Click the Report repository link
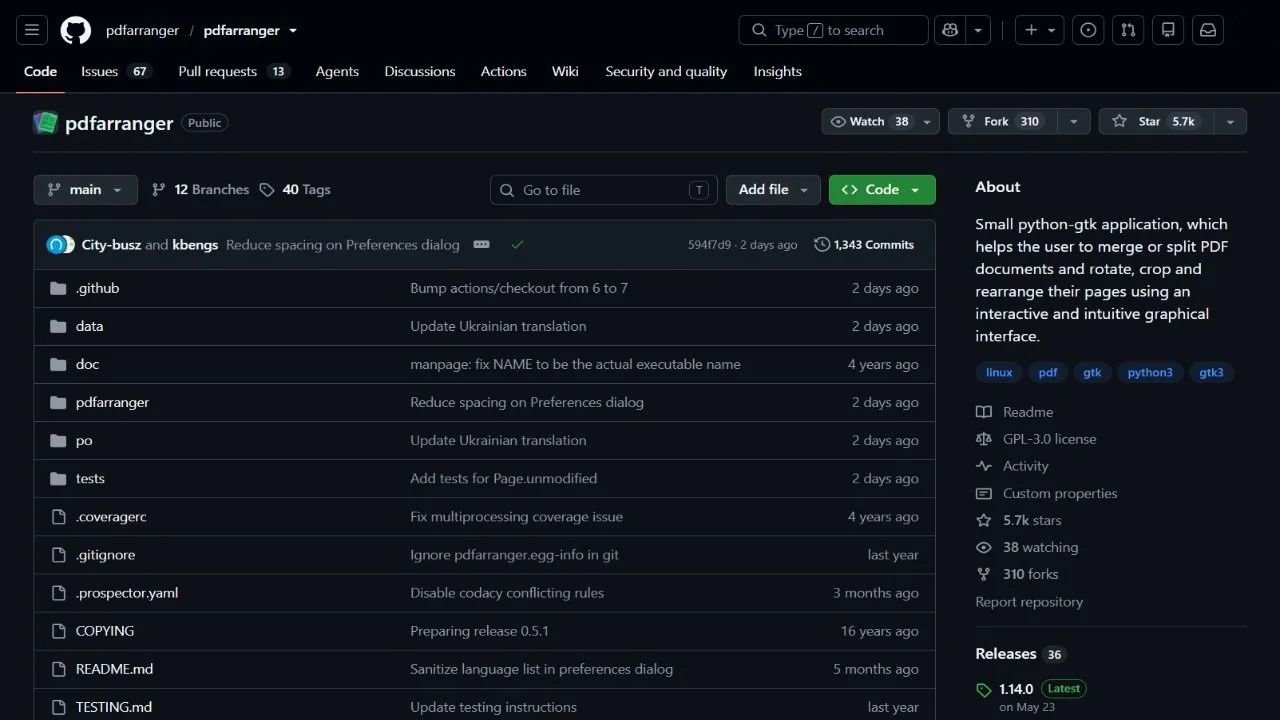This screenshot has width=1280, height=720. pyautogui.click(x=1029, y=602)
